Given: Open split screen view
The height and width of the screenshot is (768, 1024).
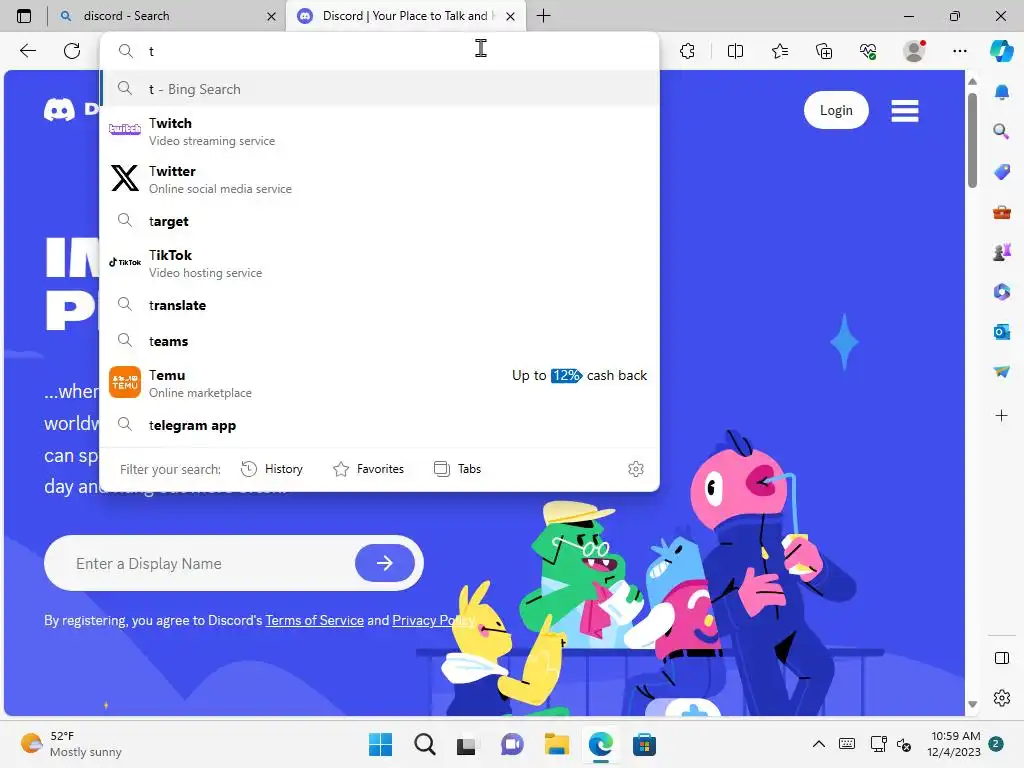Looking at the screenshot, I should click(x=735, y=51).
